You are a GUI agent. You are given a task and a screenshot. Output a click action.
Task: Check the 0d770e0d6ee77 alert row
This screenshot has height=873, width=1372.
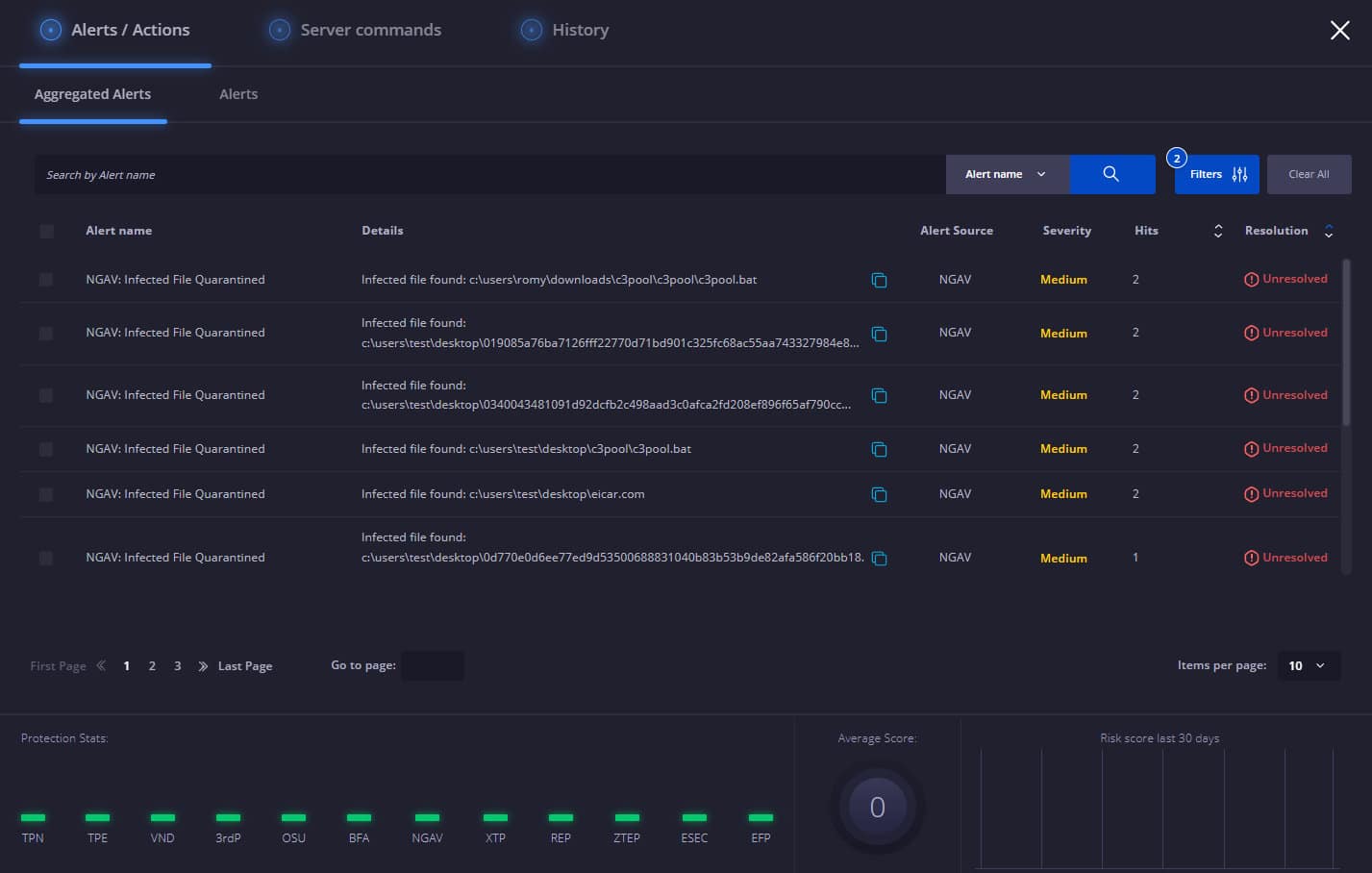tap(46, 558)
